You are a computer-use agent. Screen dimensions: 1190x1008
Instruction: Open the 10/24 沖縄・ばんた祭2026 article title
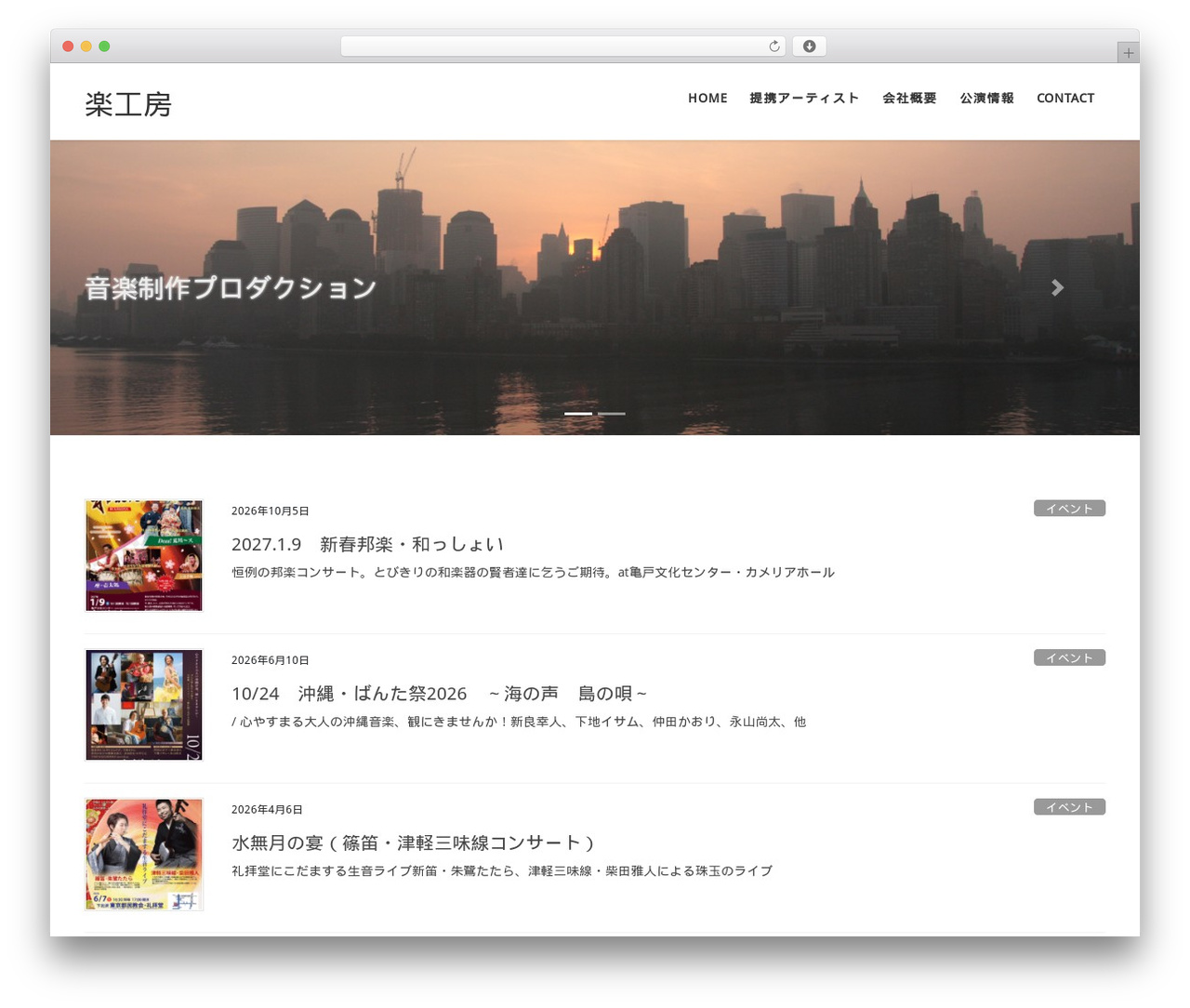tap(439, 694)
